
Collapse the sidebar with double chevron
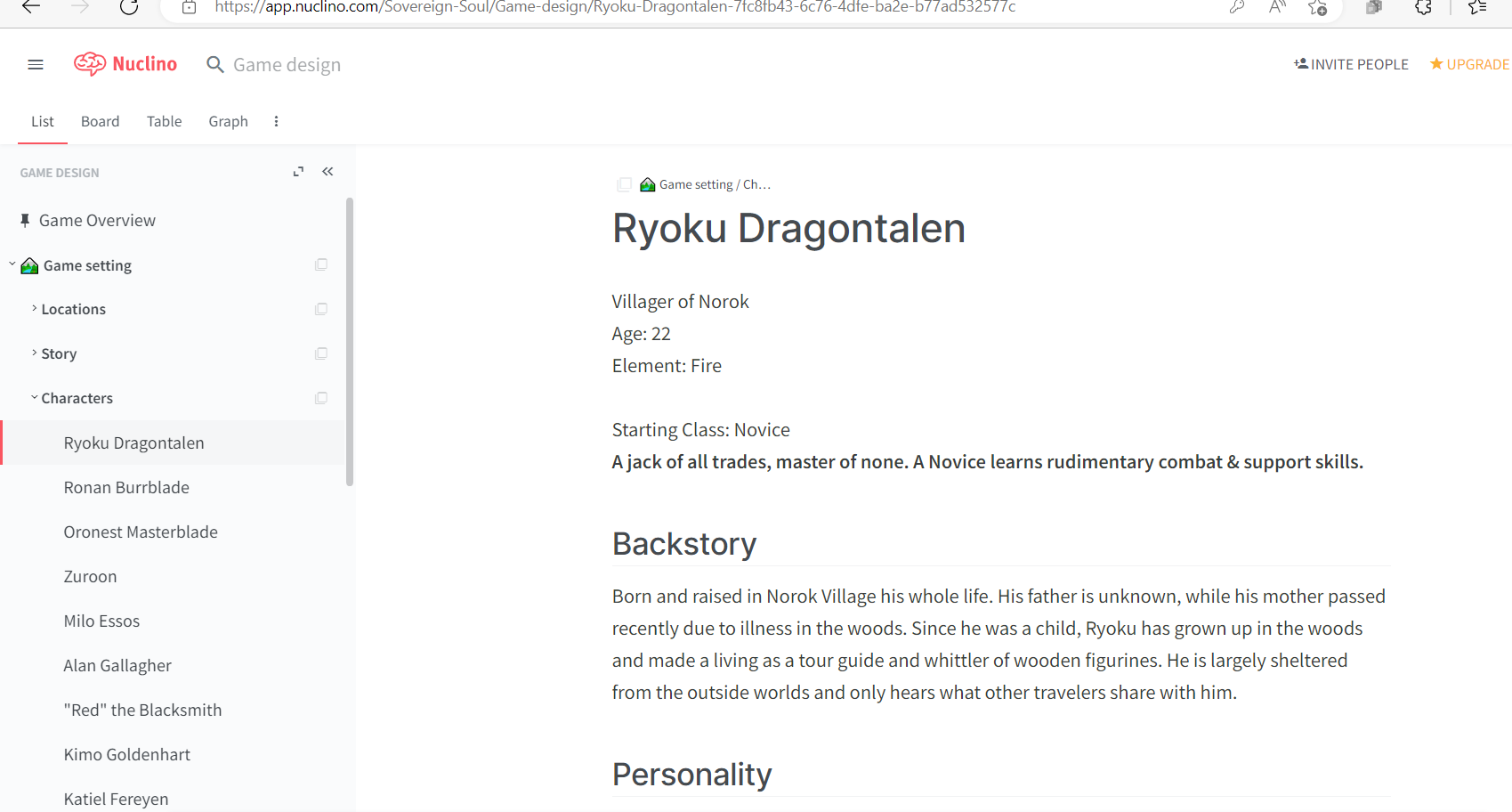(327, 172)
